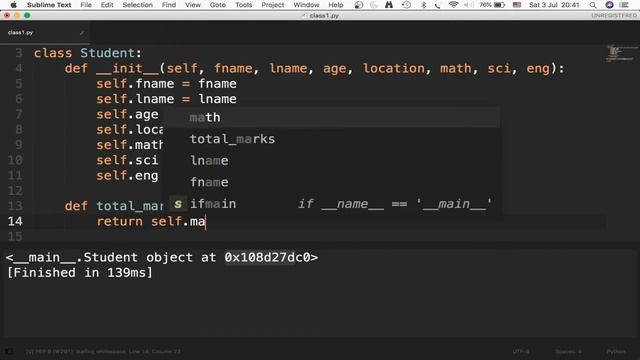Open the Notification Center icon

[x=624, y=5]
